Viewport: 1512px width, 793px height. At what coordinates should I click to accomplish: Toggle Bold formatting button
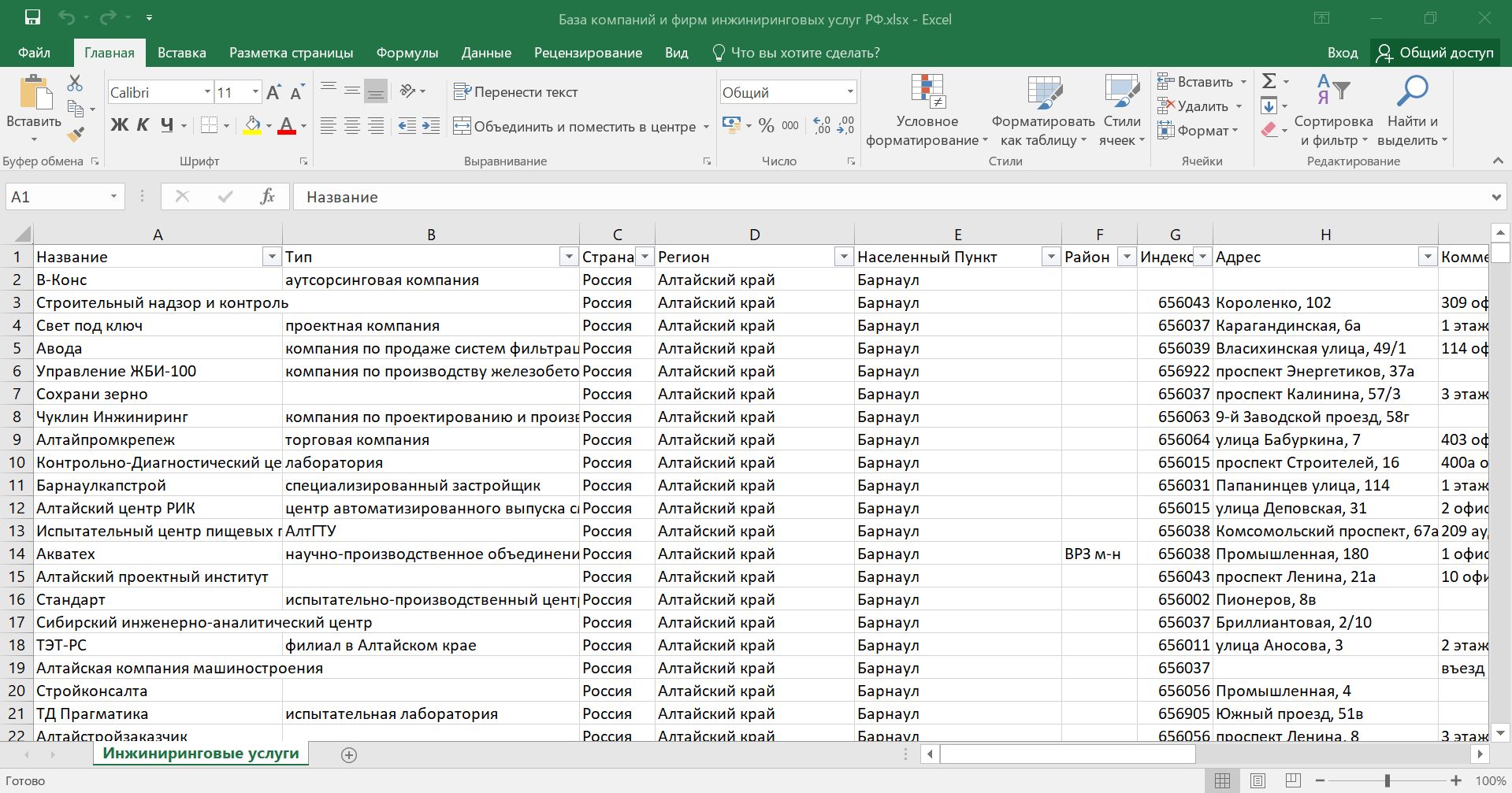click(119, 125)
